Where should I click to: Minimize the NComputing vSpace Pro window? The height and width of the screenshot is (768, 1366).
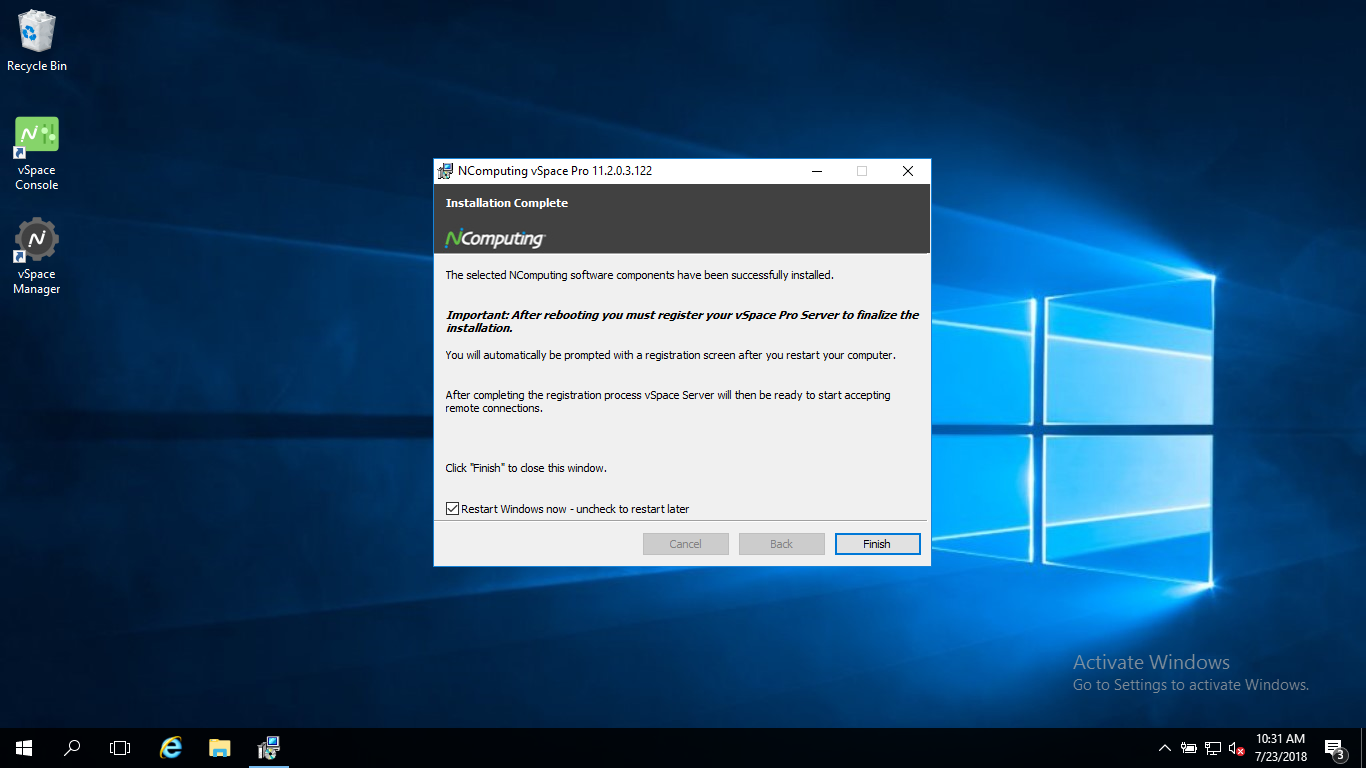[817, 171]
